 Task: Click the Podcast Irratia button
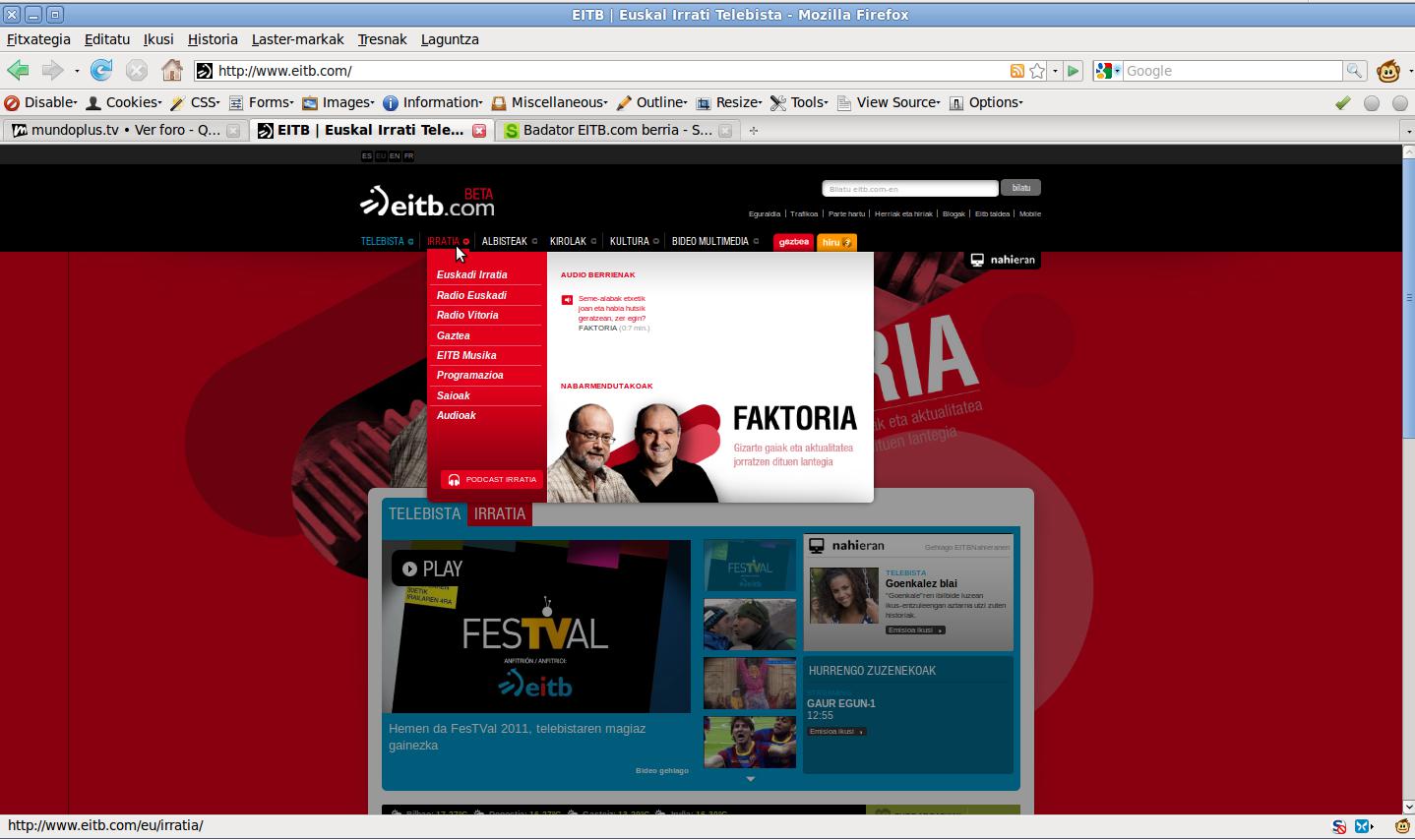492,480
